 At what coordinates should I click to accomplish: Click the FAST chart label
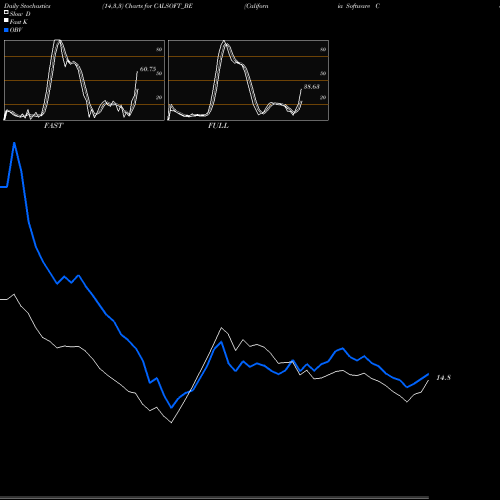coord(53,126)
